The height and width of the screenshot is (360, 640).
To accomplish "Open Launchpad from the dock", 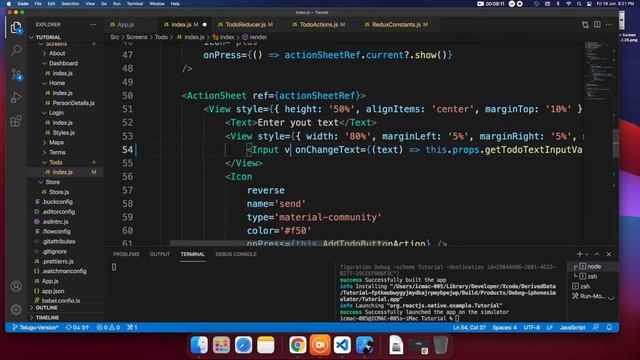I will coord(221,345).
